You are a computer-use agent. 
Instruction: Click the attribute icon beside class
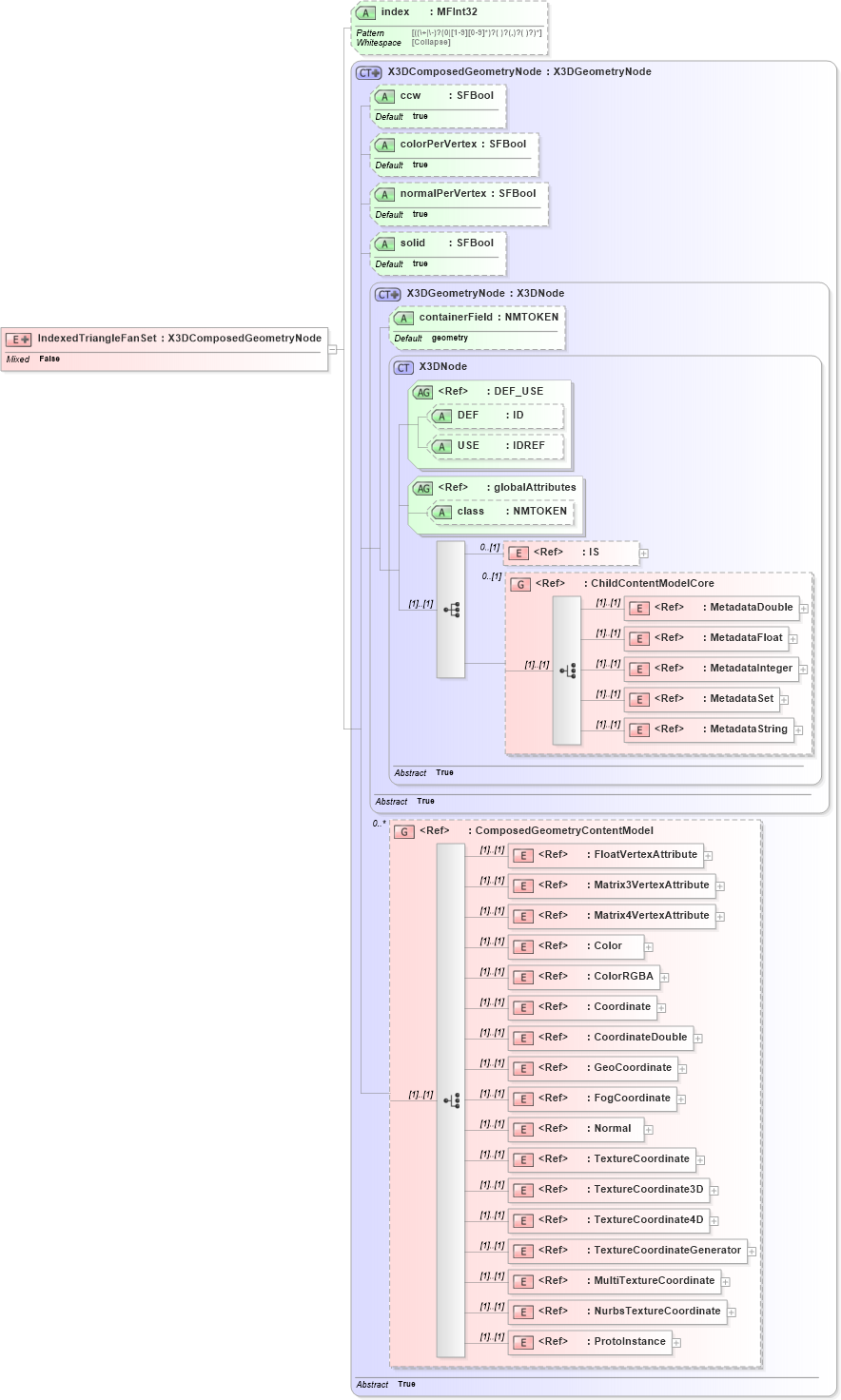tap(441, 512)
